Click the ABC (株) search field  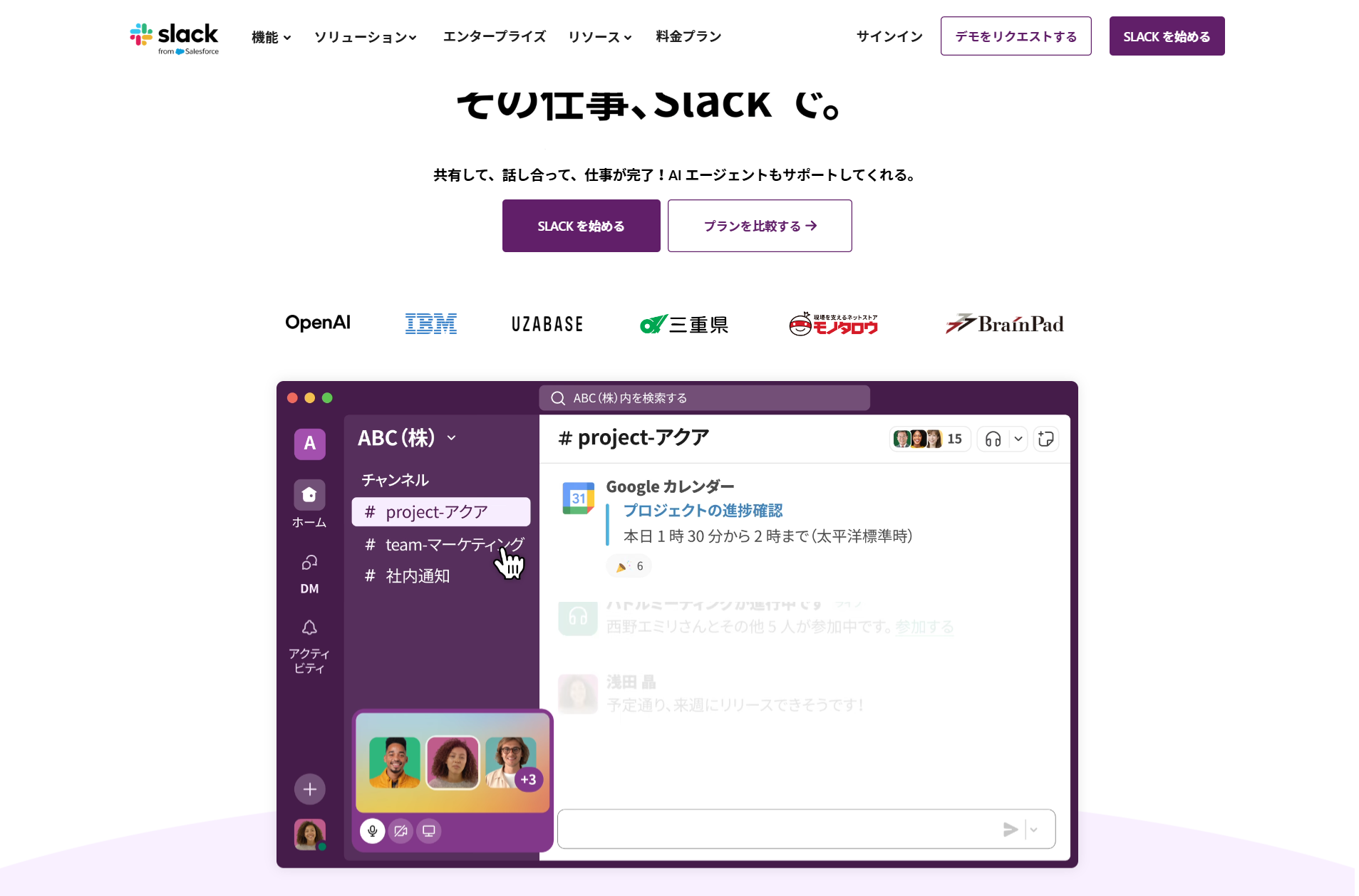[704, 398]
